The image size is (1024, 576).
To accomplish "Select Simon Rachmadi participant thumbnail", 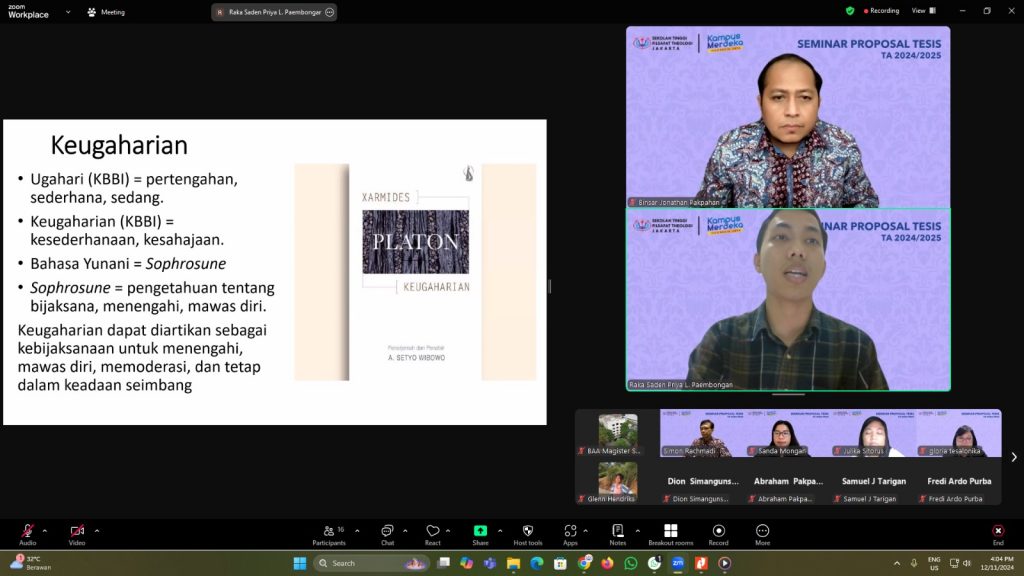I will click(703, 434).
